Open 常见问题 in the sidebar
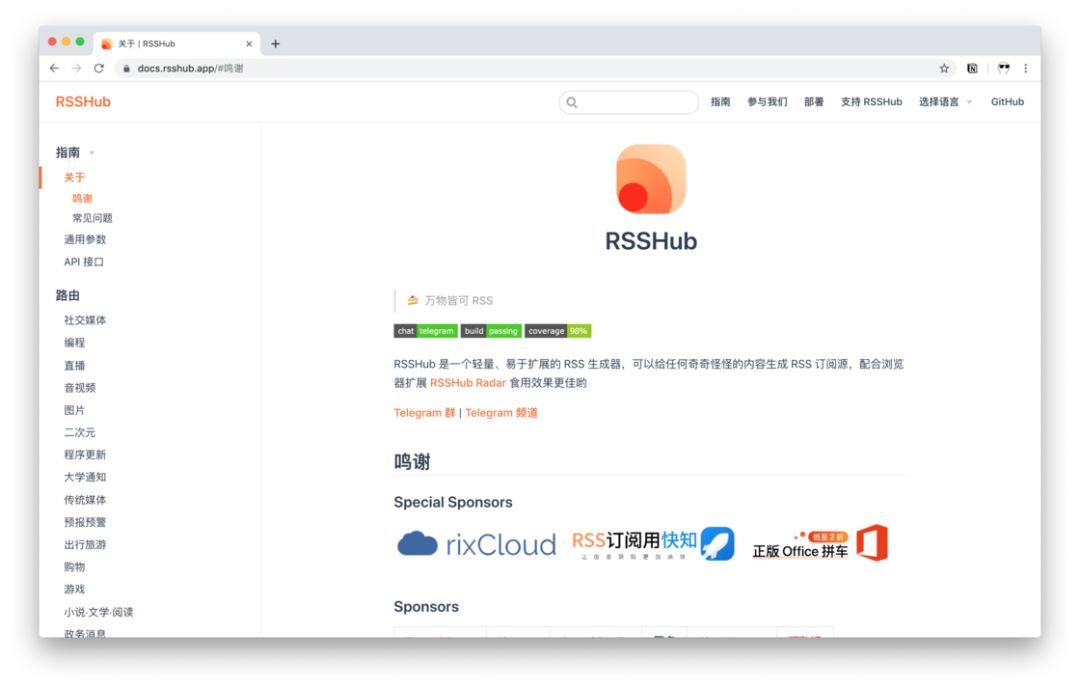Screen dimensions: 1080x689 (x=92, y=218)
